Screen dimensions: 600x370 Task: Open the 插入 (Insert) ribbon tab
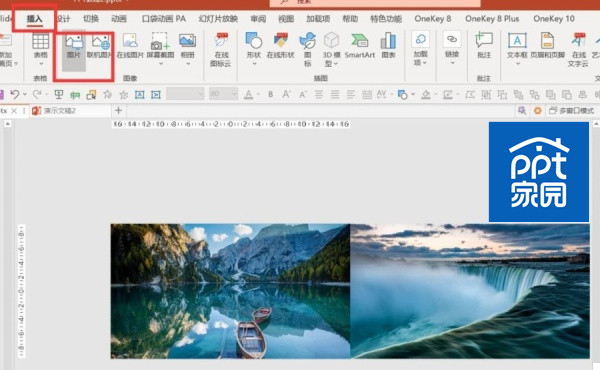click(x=34, y=19)
